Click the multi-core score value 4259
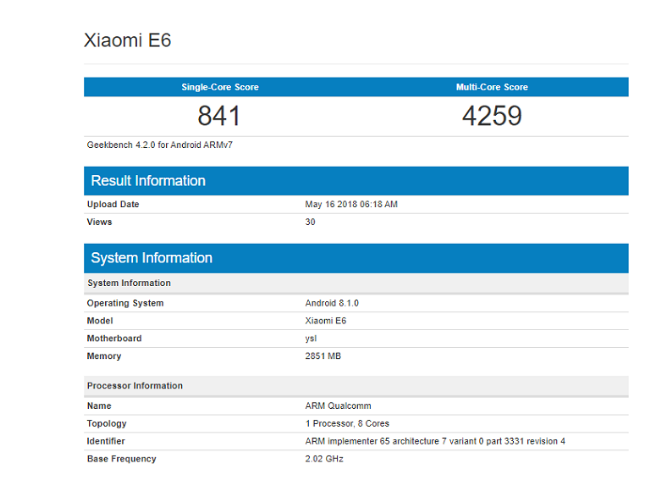This screenshot has height=484, width=662. tap(492, 116)
